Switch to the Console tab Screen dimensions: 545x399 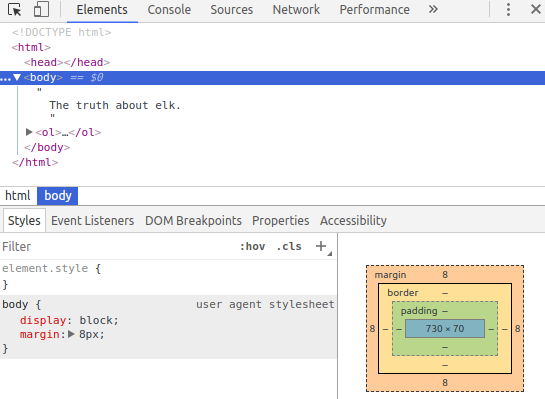[169, 10]
